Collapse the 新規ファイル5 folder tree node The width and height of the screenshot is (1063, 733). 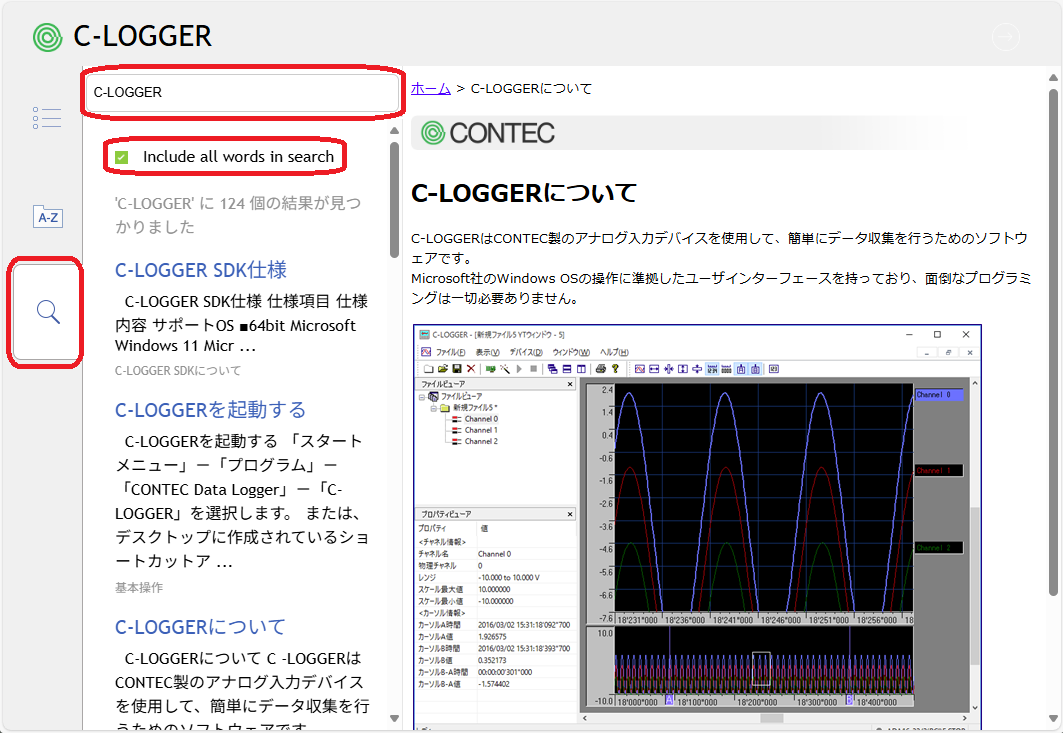coord(433,408)
